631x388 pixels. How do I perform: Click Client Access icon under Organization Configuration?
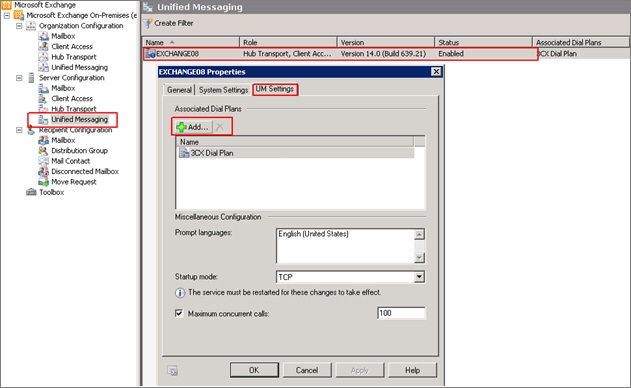(x=43, y=47)
